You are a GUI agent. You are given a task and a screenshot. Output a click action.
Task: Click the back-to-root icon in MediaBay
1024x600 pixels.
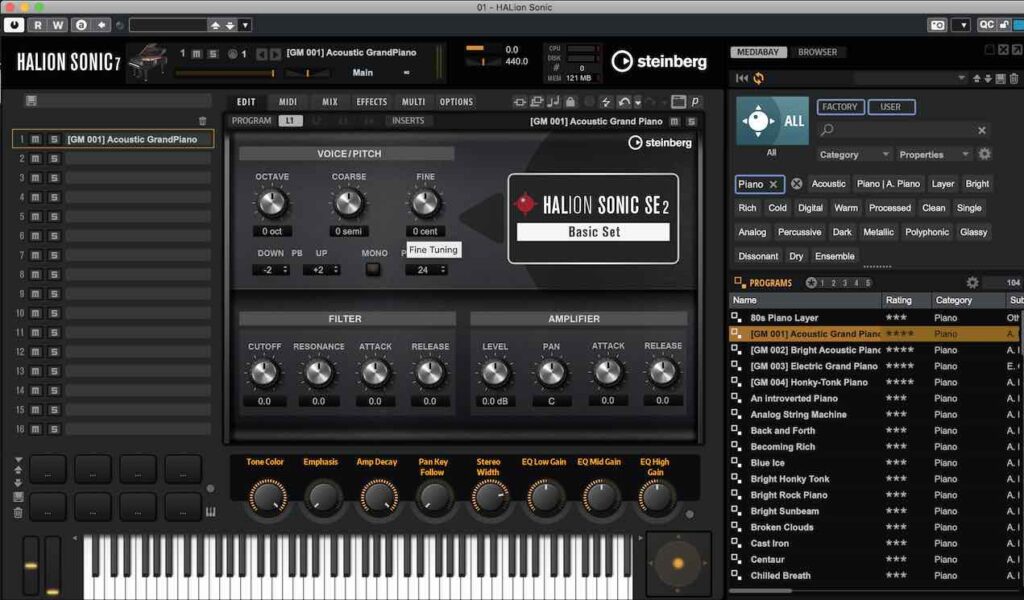(741, 77)
